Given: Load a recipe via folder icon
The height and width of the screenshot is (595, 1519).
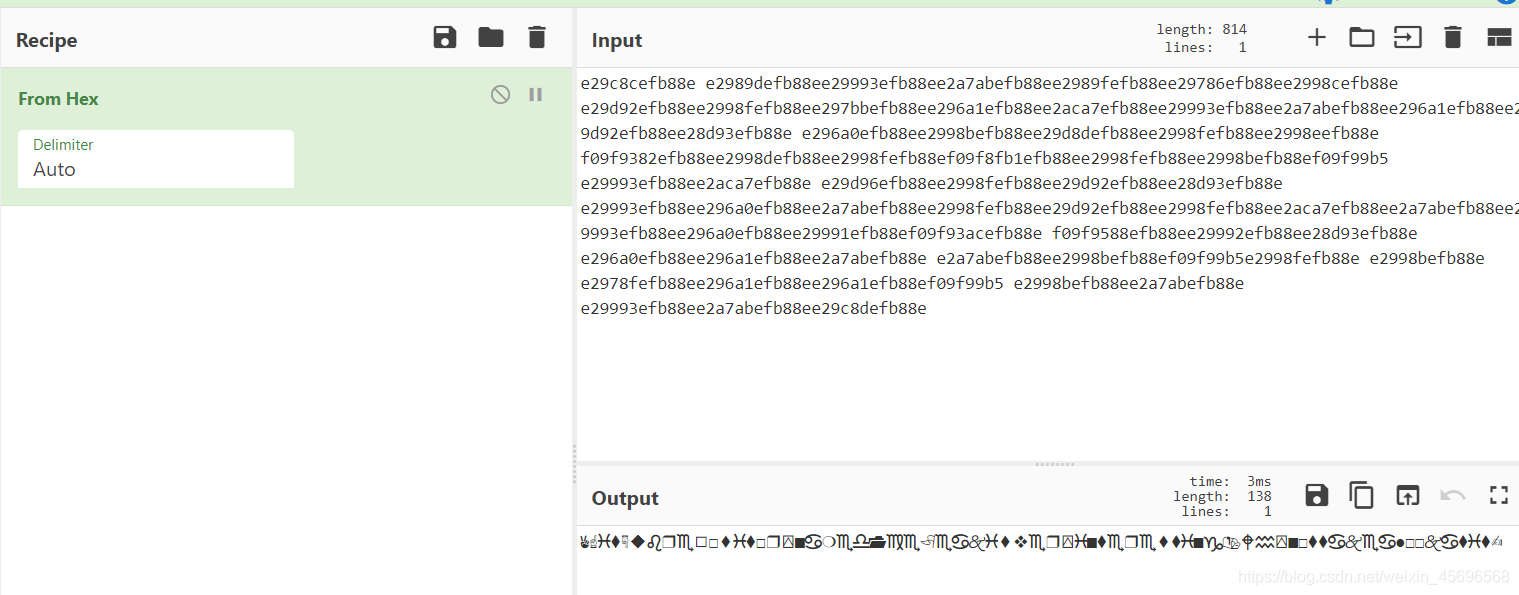Looking at the screenshot, I should (x=491, y=38).
